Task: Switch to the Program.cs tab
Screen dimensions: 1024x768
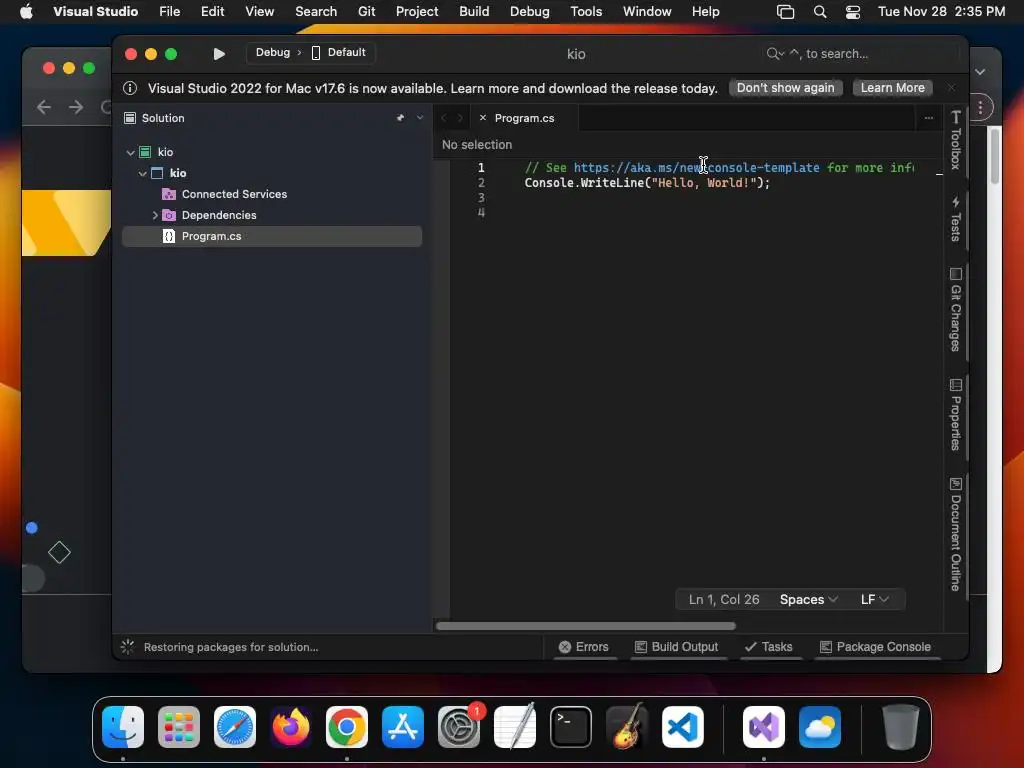Action: (x=524, y=118)
